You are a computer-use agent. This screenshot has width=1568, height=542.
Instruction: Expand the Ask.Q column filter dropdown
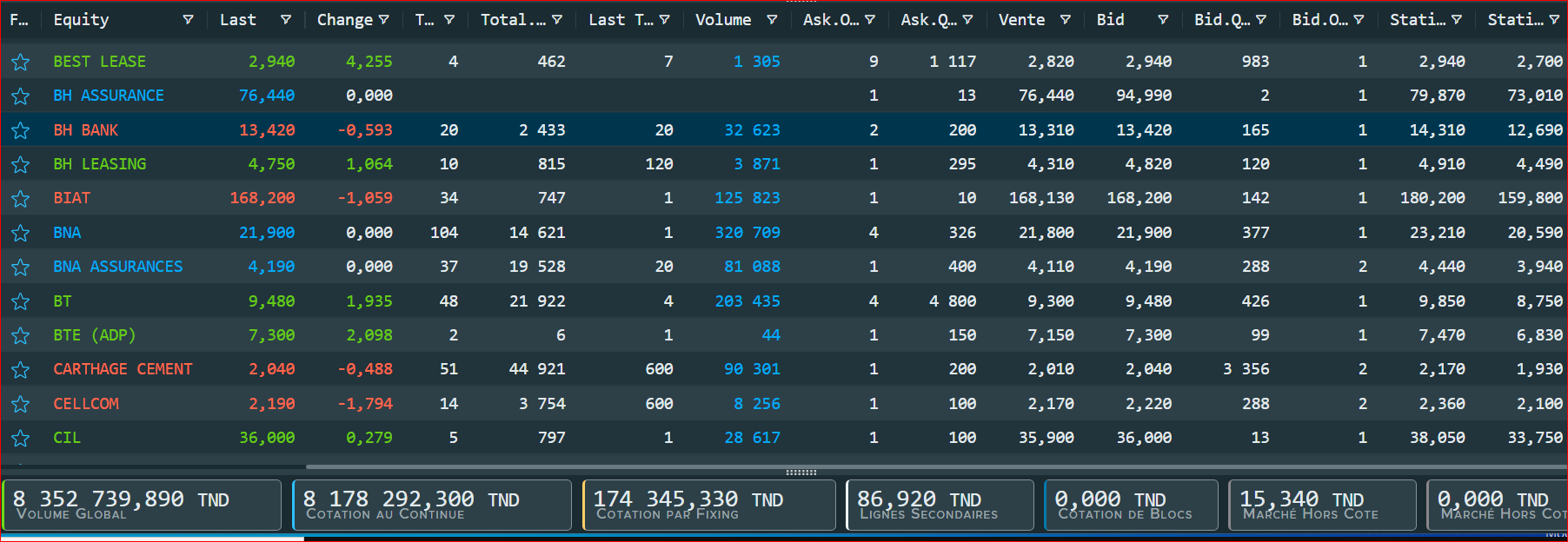tap(967, 19)
